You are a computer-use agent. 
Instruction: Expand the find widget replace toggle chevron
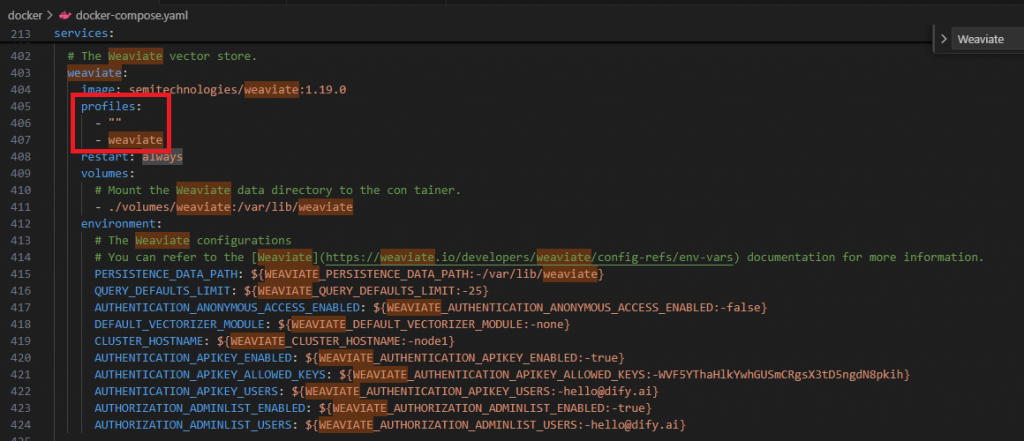pyautogui.click(x=943, y=39)
